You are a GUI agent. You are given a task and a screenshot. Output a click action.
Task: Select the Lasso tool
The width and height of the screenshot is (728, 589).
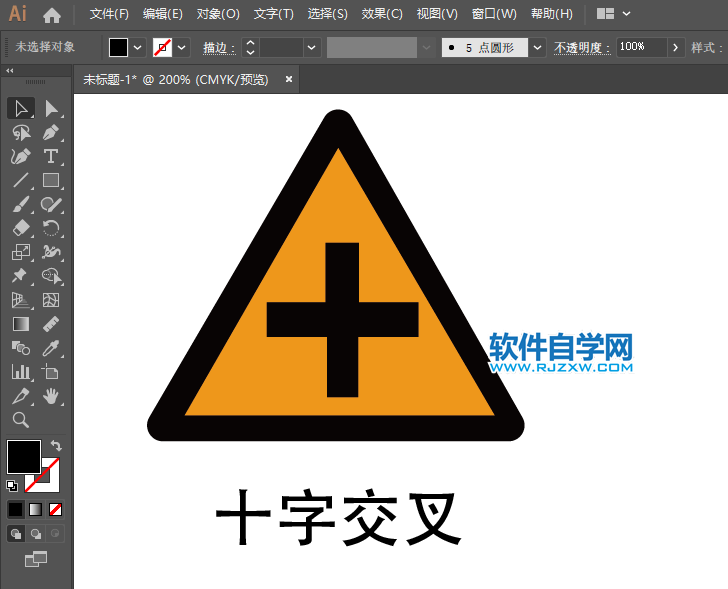pyautogui.click(x=21, y=133)
